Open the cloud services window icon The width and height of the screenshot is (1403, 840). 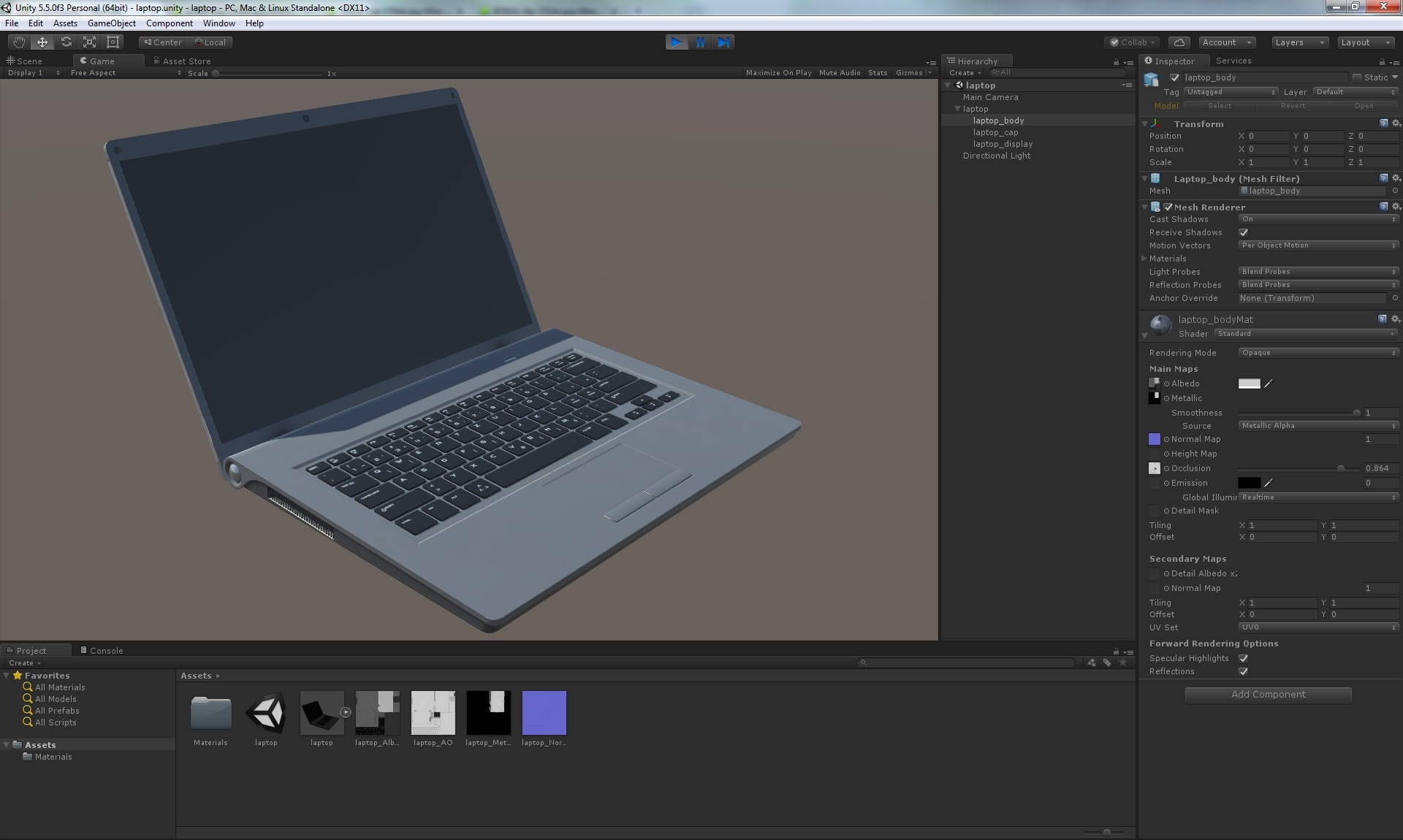pos(1179,42)
